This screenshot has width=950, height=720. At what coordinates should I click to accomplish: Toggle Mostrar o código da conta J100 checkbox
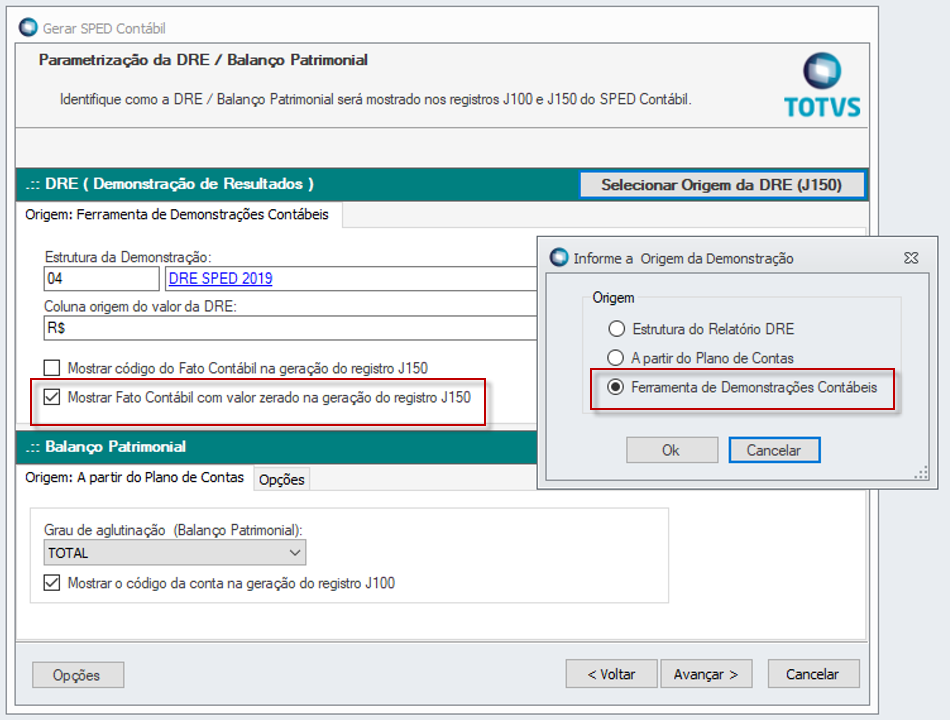pos(52,583)
